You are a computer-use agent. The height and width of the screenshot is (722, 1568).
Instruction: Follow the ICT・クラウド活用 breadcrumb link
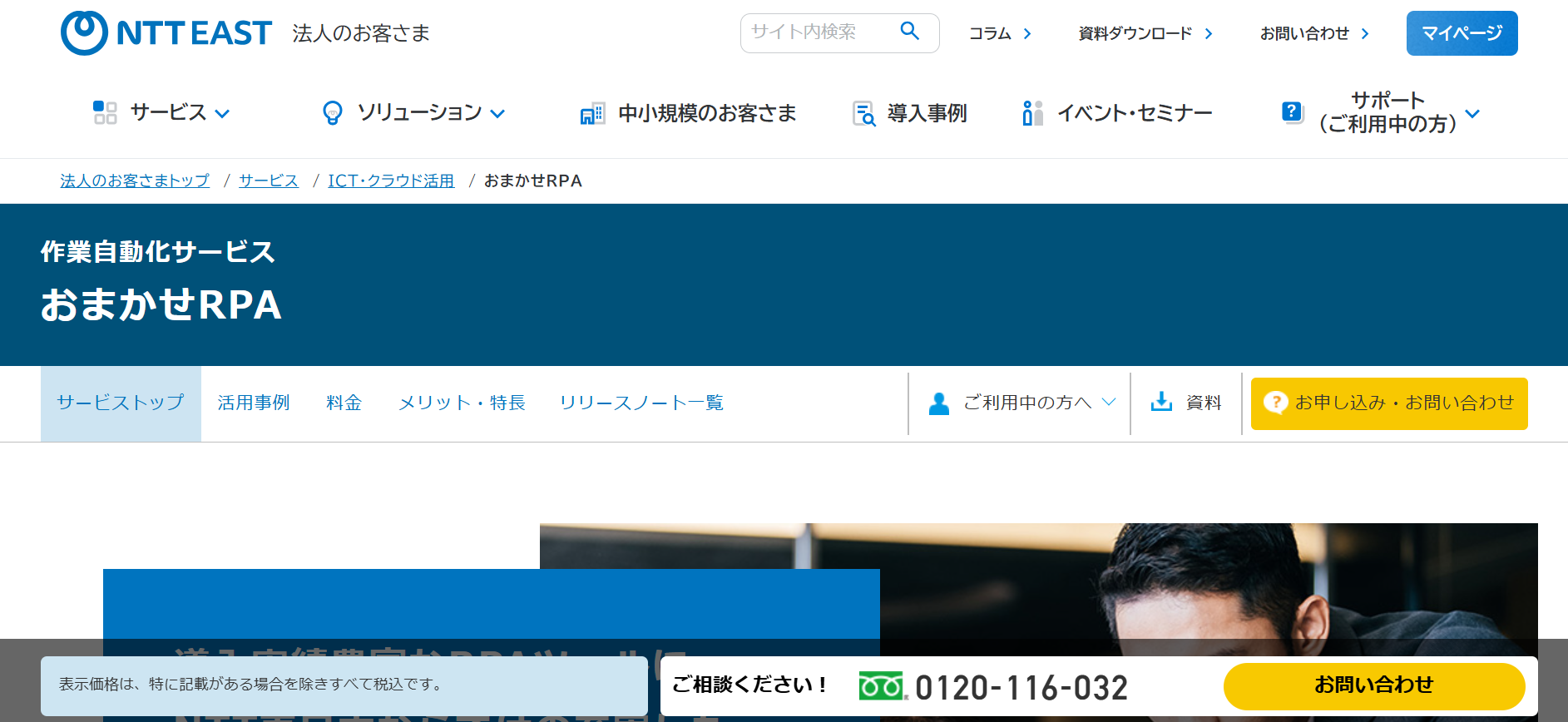[390, 180]
